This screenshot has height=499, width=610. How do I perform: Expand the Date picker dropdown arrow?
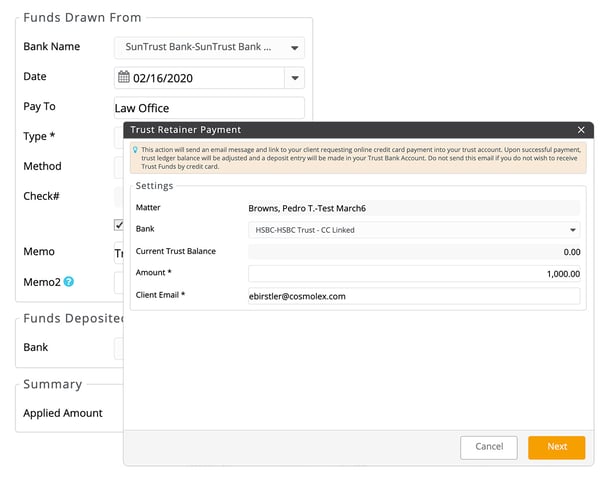(295, 78)
